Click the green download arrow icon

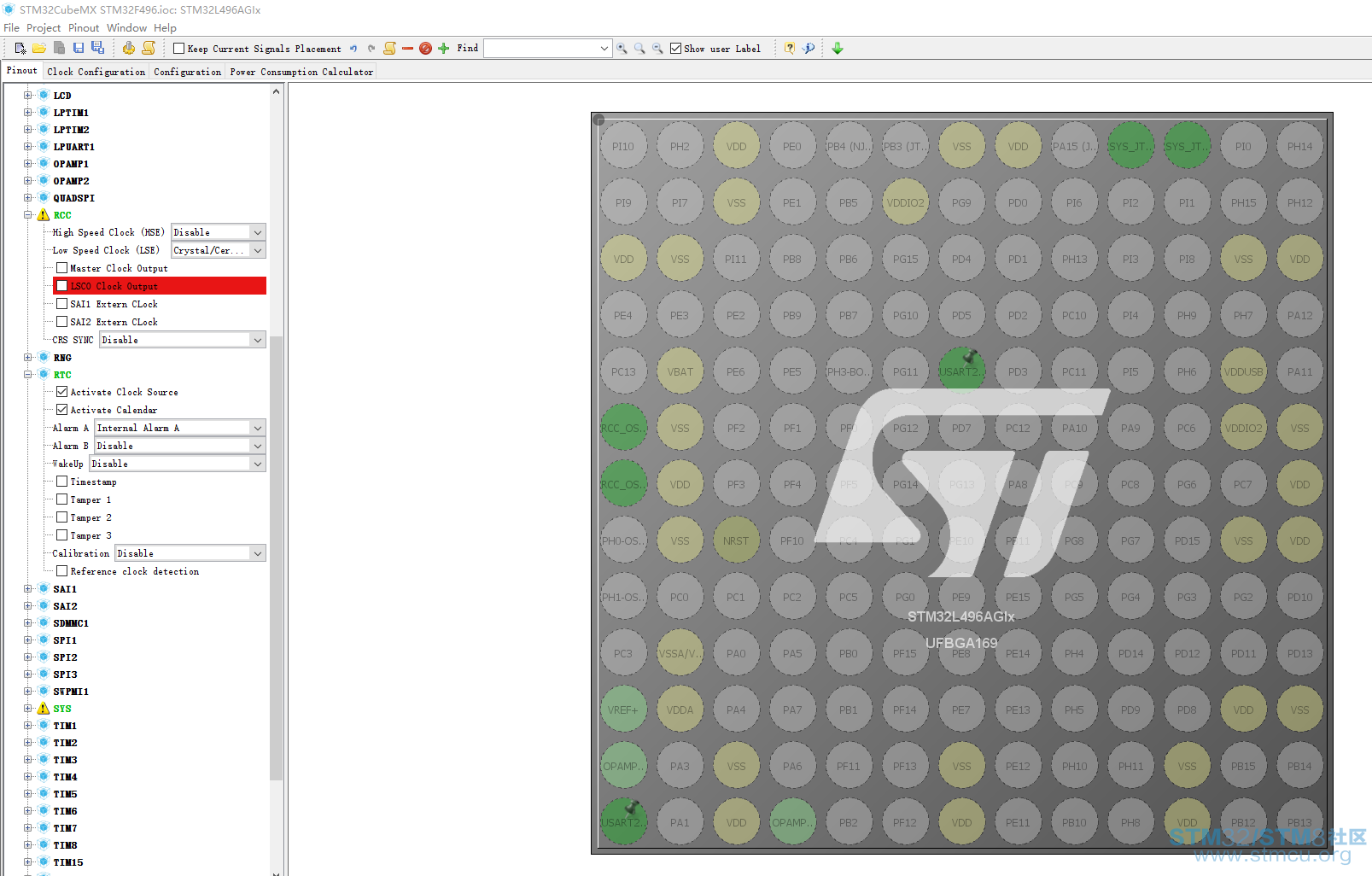click(838, 49)
